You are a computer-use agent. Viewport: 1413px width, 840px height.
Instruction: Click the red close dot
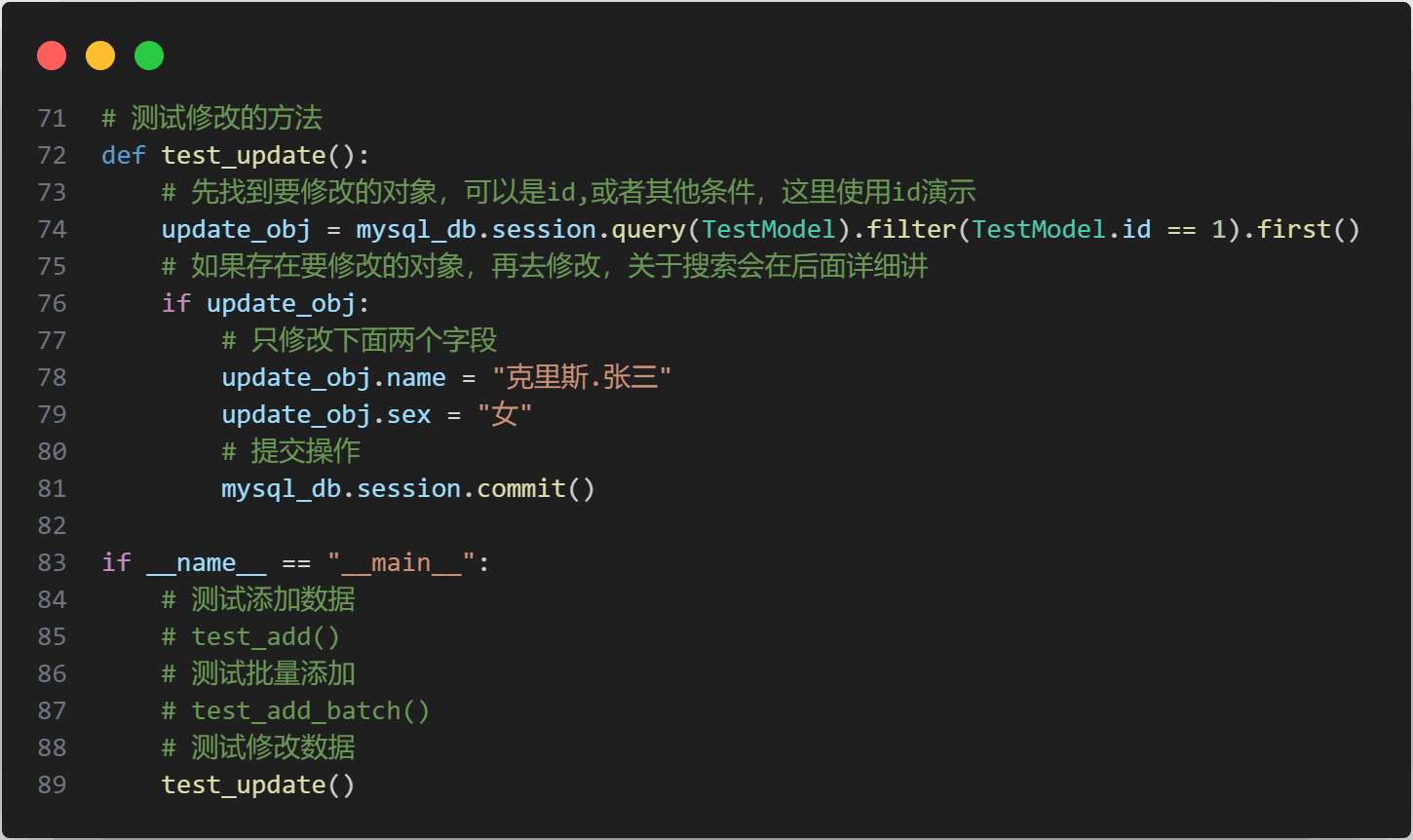click(52, 56)
